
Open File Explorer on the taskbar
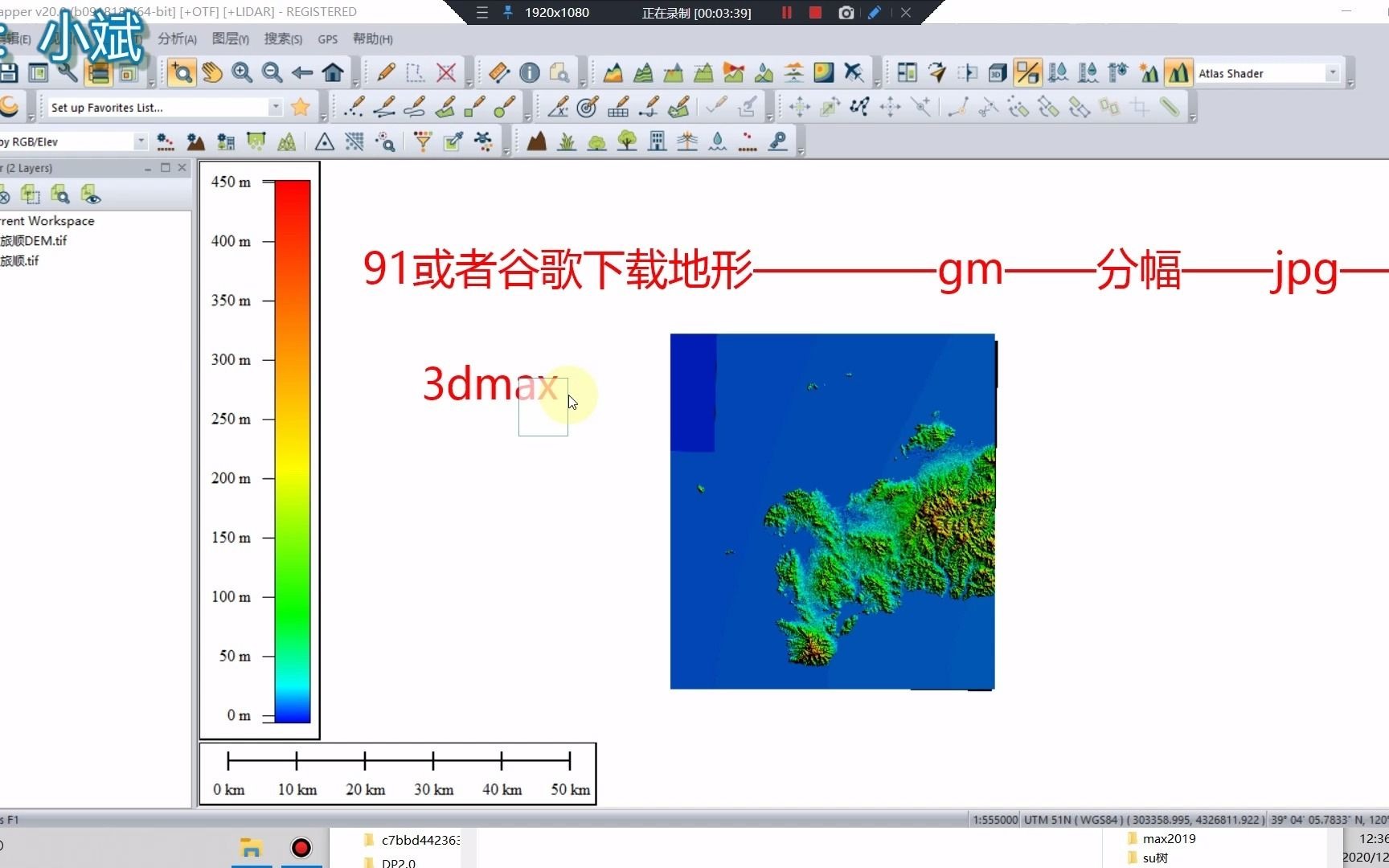[252, 848]
